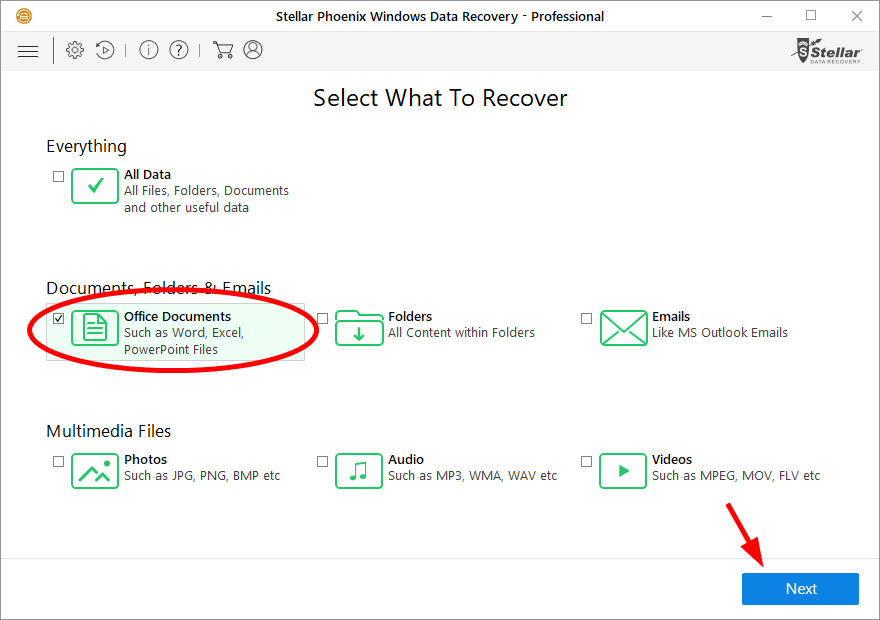The width and height of the screenshot is (880, 620).
Task: Select the "Photos" label
Action: (x=145, y=460)
